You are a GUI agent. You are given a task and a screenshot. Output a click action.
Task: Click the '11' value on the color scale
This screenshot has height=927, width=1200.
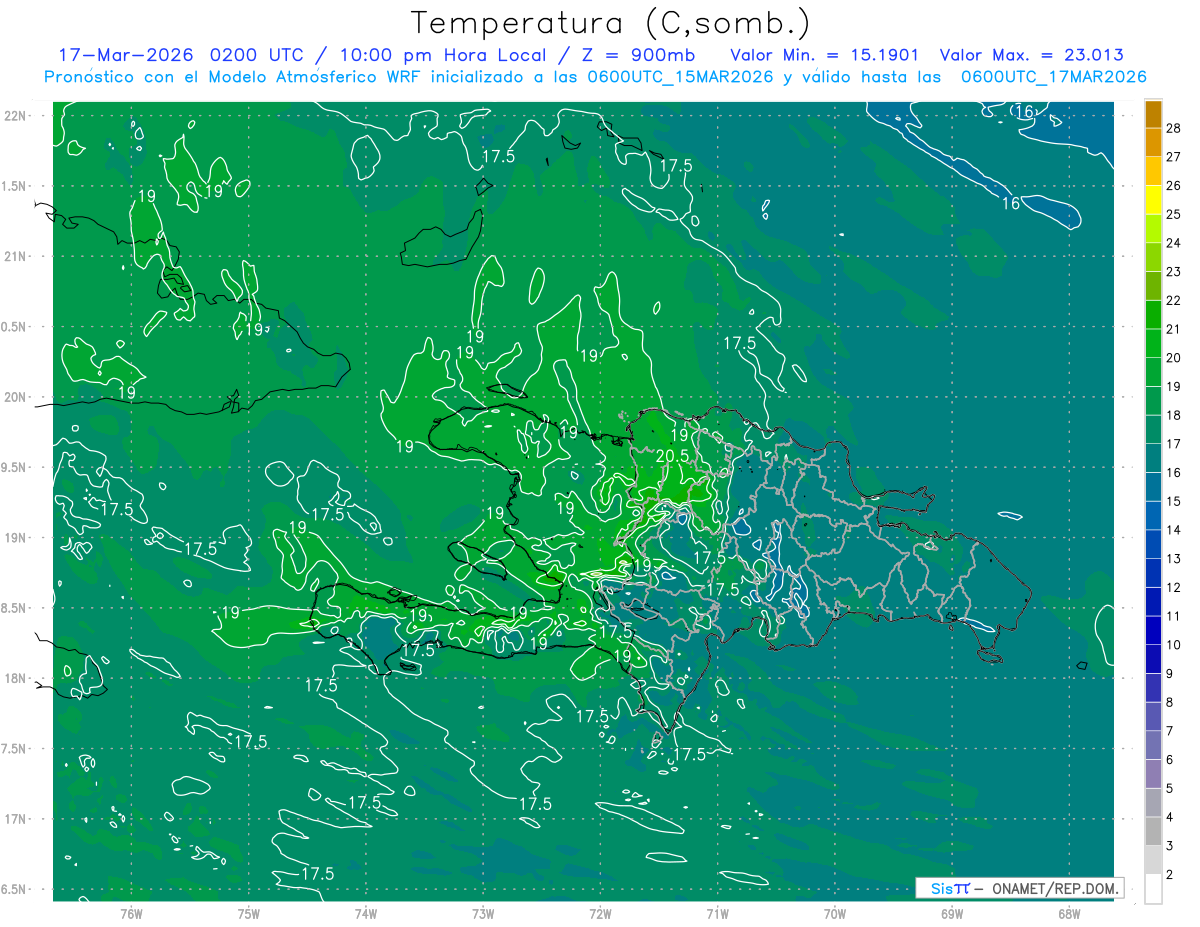pos(1174,616)
